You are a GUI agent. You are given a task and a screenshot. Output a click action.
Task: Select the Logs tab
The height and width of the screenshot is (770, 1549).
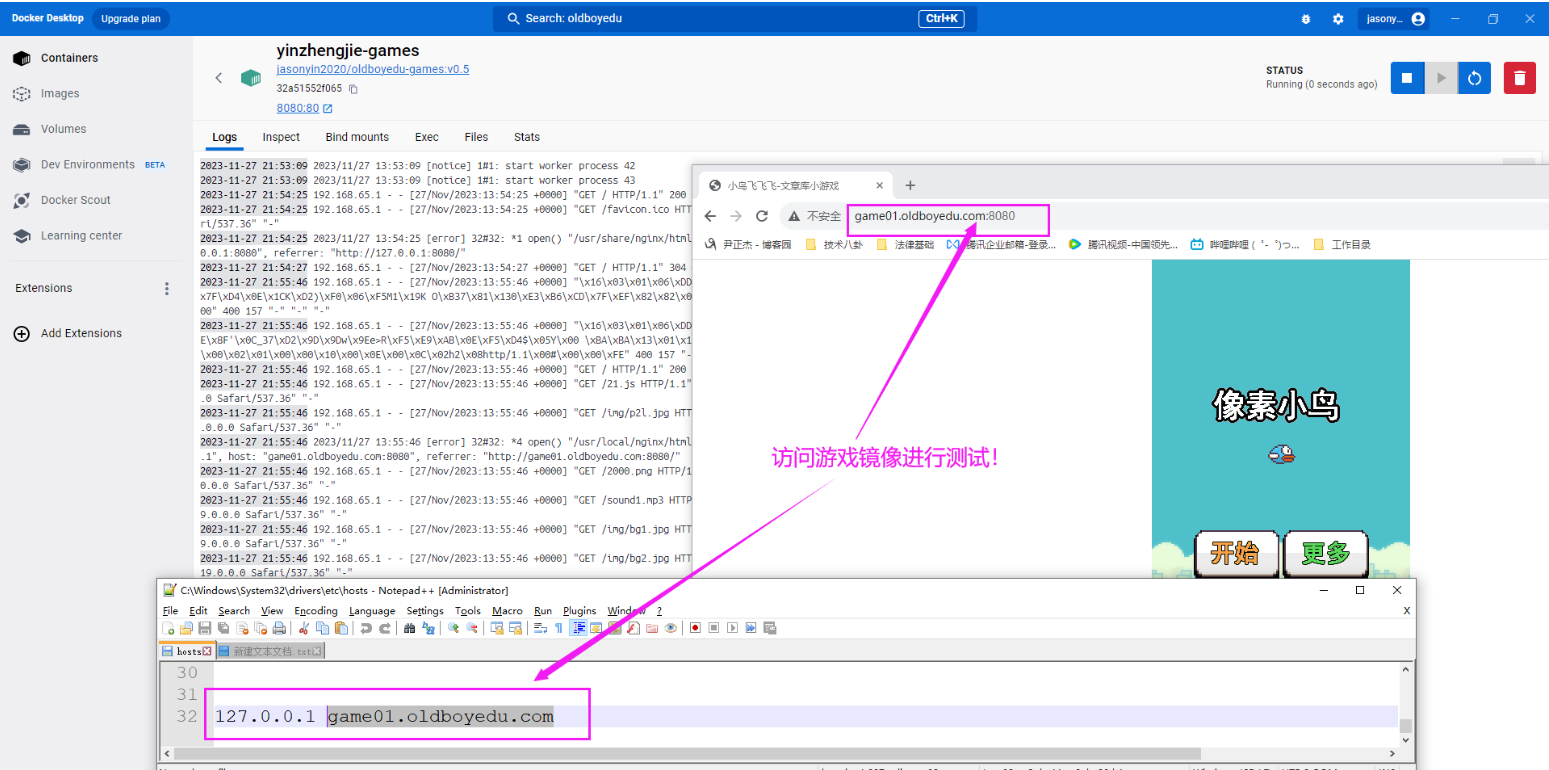[225, 137]
